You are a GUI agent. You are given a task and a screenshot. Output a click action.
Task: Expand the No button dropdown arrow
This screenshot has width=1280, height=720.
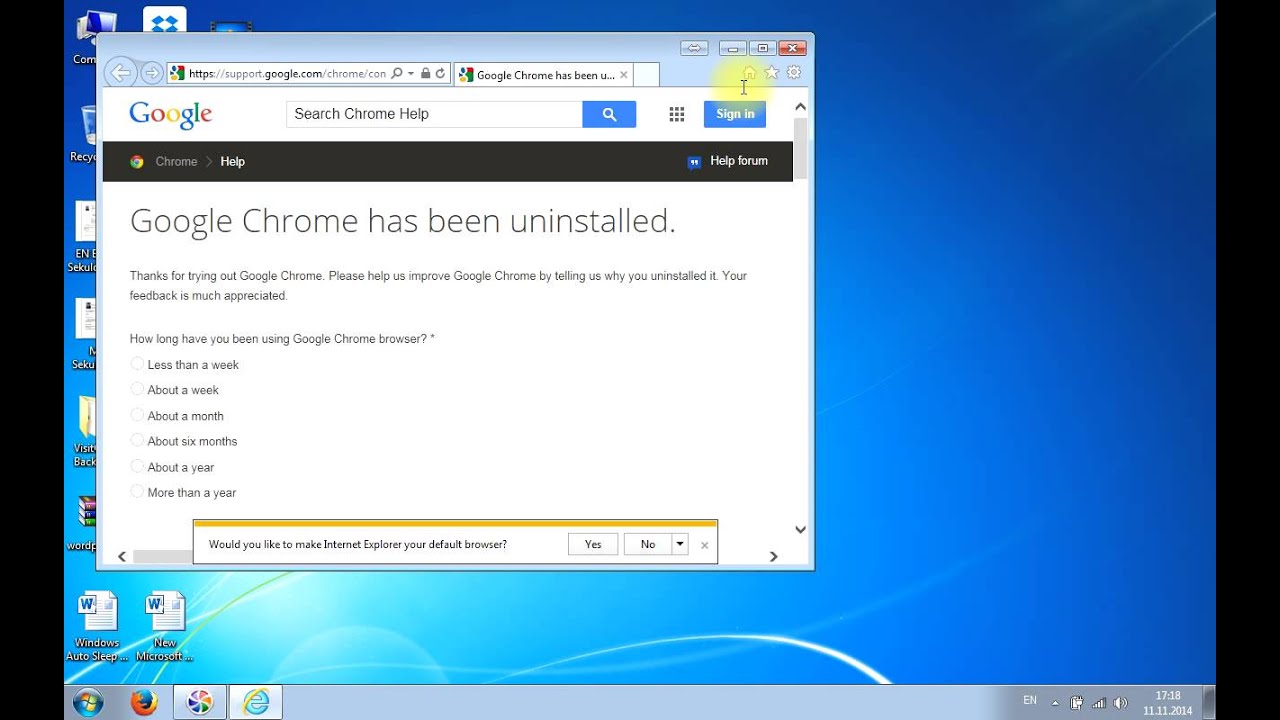(x=680, y=544)
